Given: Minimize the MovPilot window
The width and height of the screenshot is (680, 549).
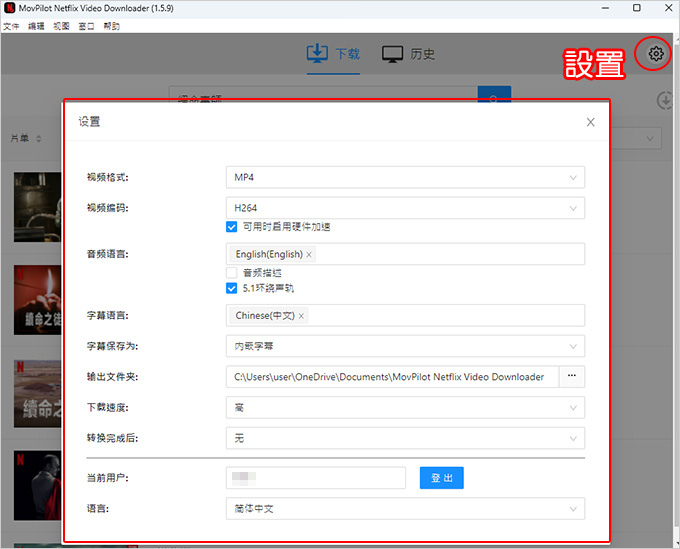Looking at the screenshot, I should (605, 8).
